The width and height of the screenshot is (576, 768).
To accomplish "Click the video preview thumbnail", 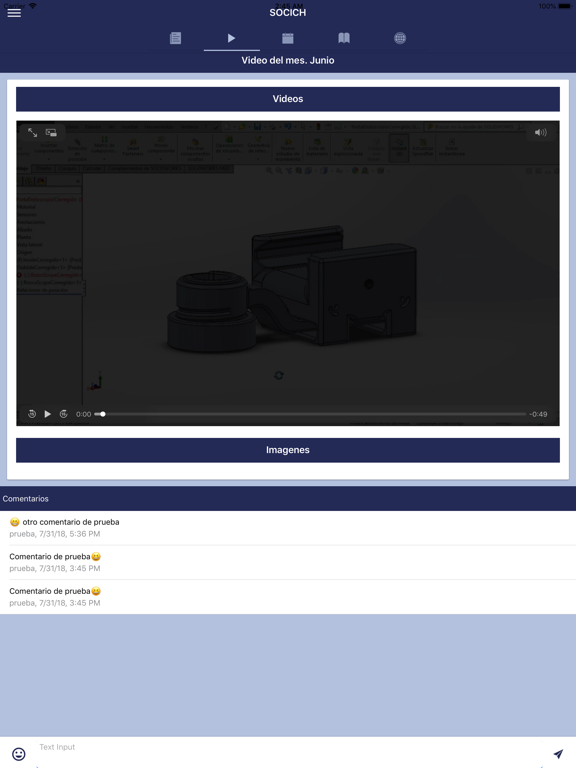I will pyautogui.click(x=288, y=273).
